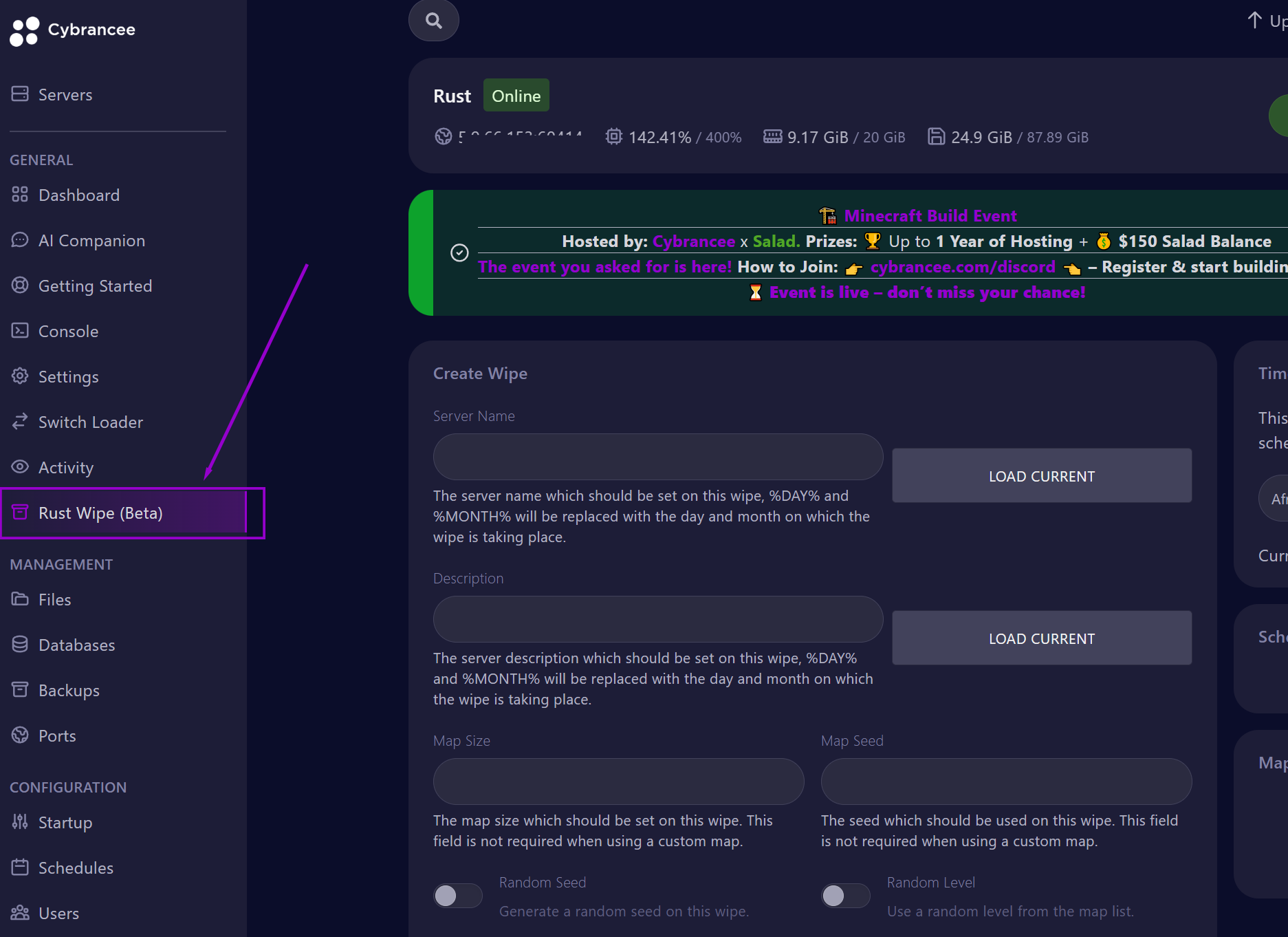The width and height of the screenshot is (1288, 937).
Task: Click the Databases cylinder icon
Action: click(x=20, y=645)
